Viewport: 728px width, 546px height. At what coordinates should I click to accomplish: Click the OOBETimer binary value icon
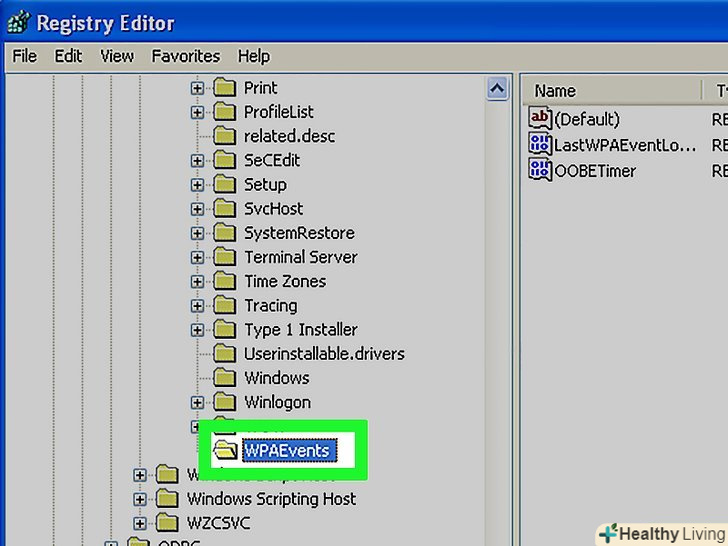pyautogui.click(x=540, y=170)
